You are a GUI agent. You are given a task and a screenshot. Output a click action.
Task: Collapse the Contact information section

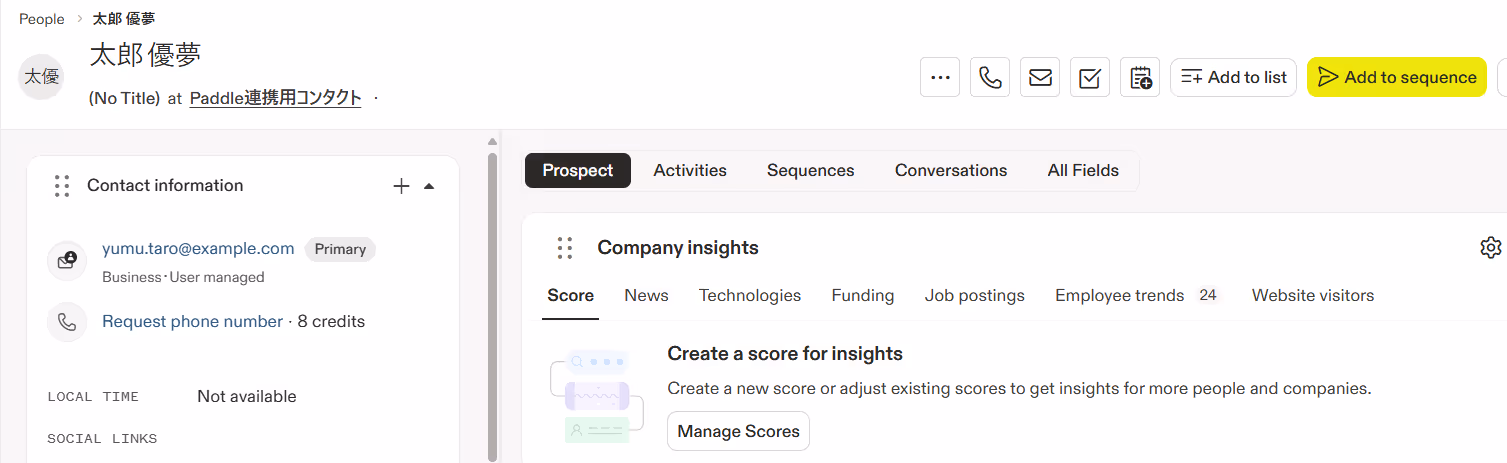(x=429, y=186)
